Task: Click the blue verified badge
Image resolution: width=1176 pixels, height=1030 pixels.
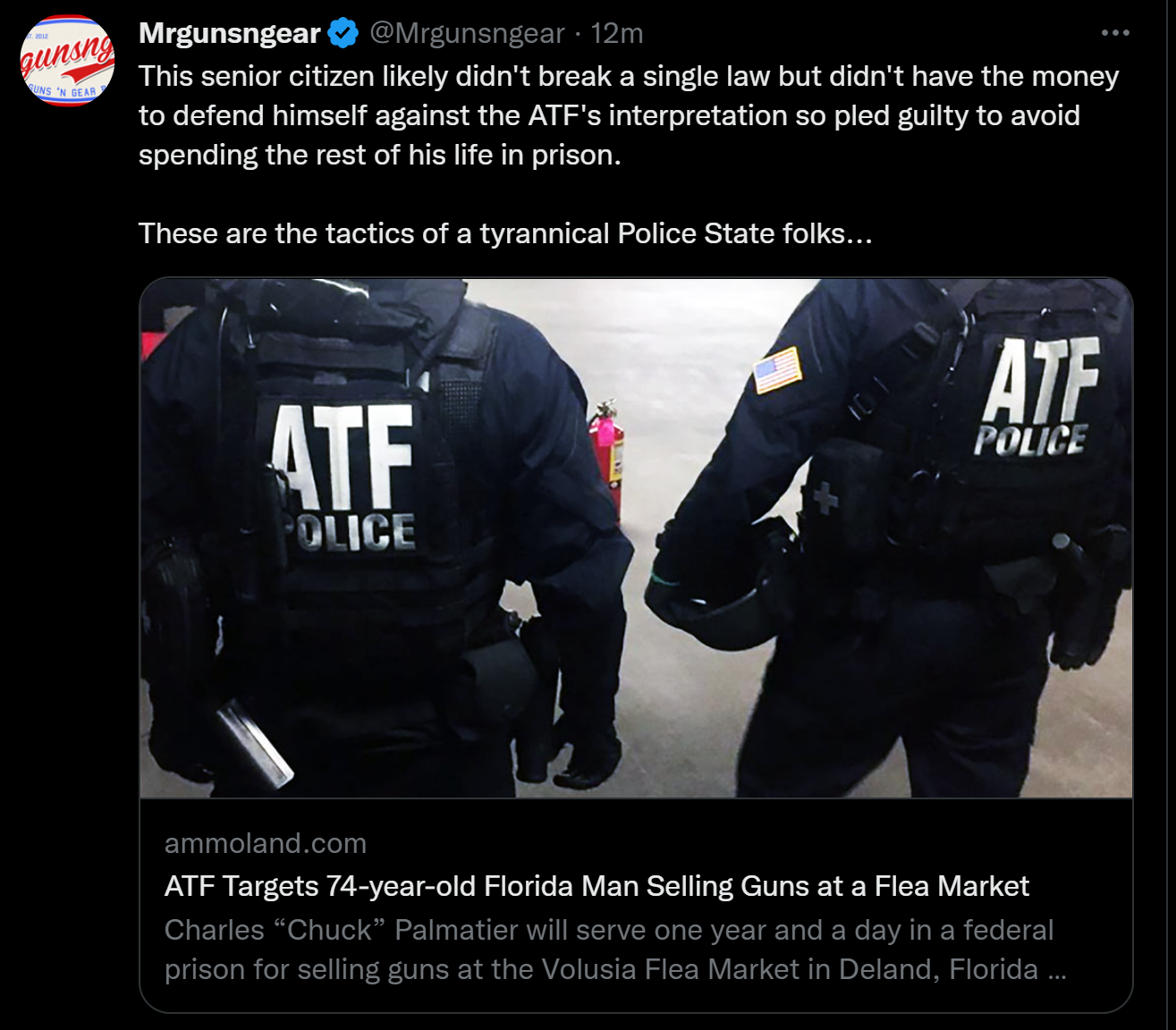Action: tap(343, 33)
